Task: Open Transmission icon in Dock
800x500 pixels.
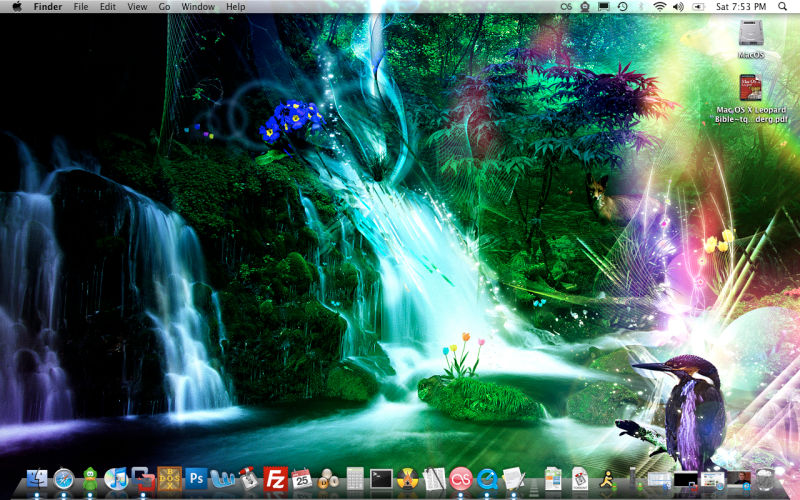Action: 249,478
